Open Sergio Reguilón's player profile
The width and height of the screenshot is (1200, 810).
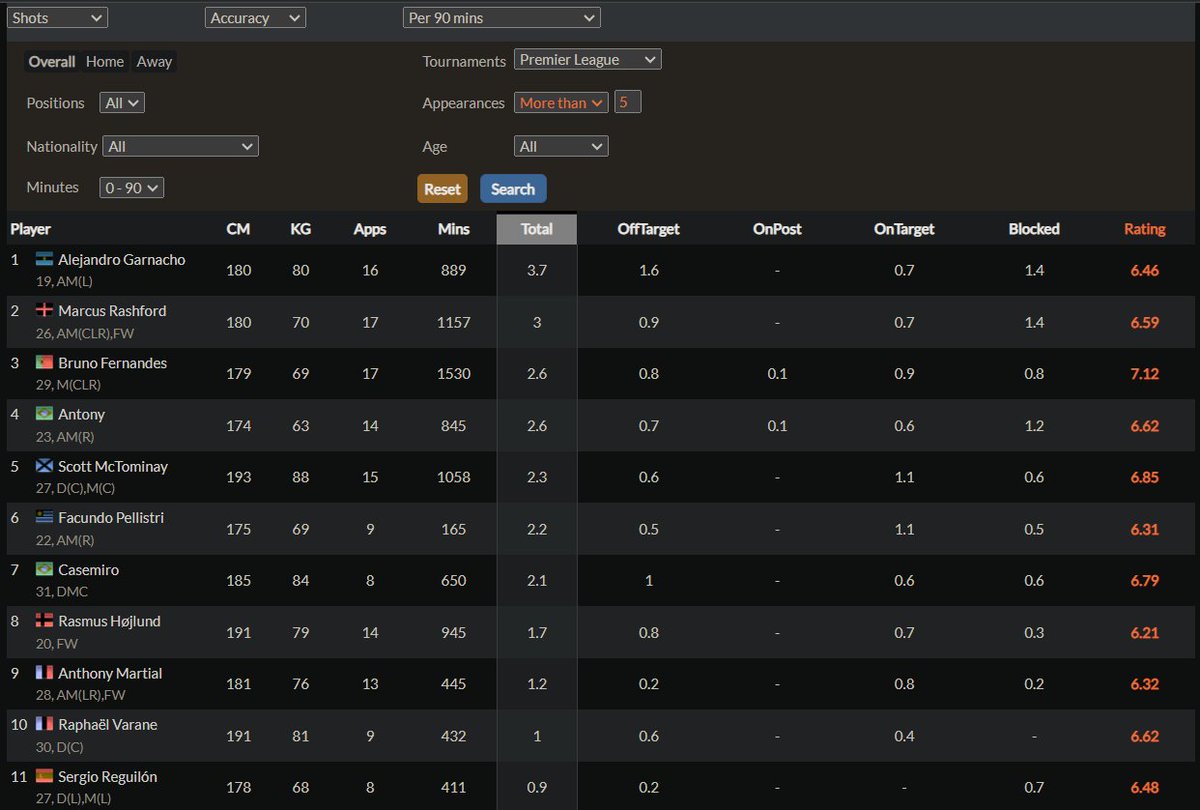click(x=108, y=777)
